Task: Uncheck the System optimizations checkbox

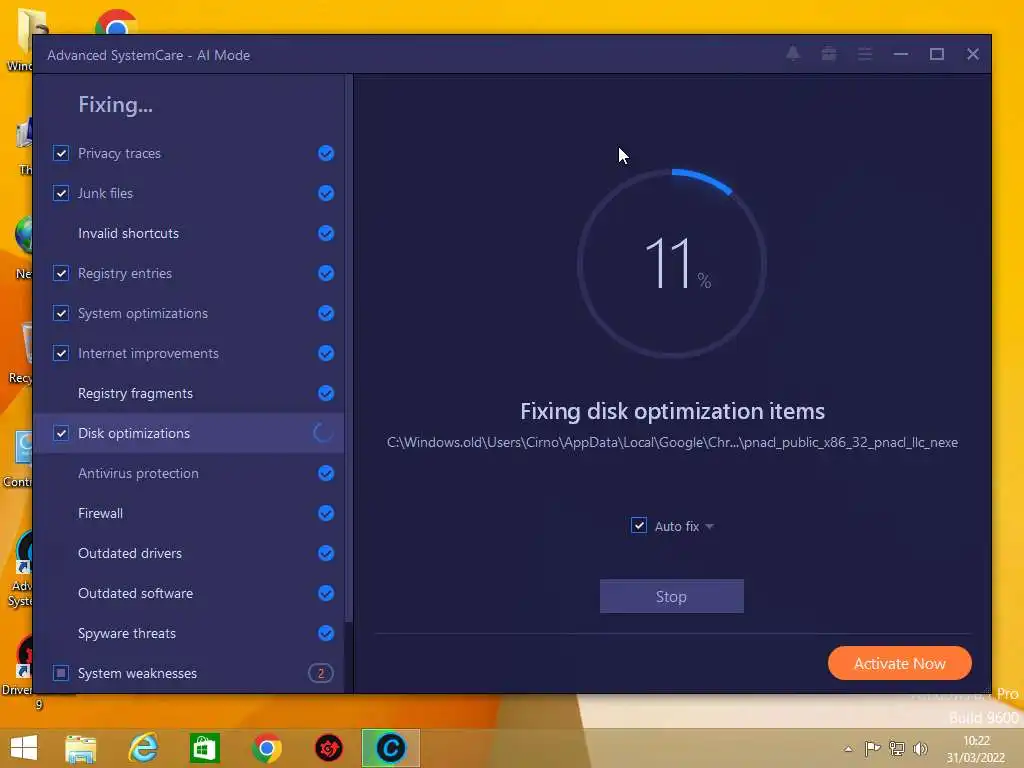Action: pyautogui.click(x=61, y=313)
